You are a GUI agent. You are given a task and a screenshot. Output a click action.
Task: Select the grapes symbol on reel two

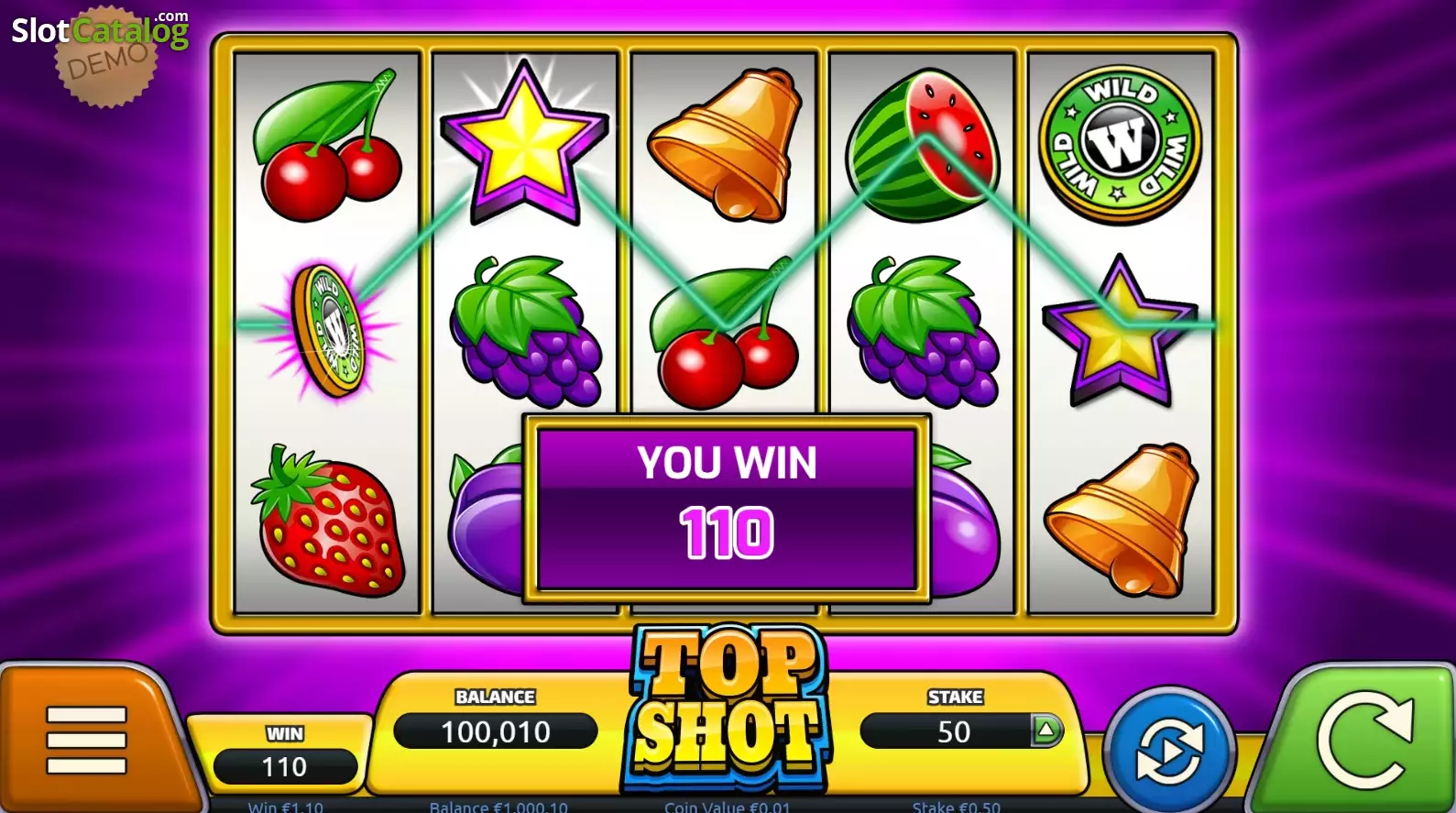526,332
